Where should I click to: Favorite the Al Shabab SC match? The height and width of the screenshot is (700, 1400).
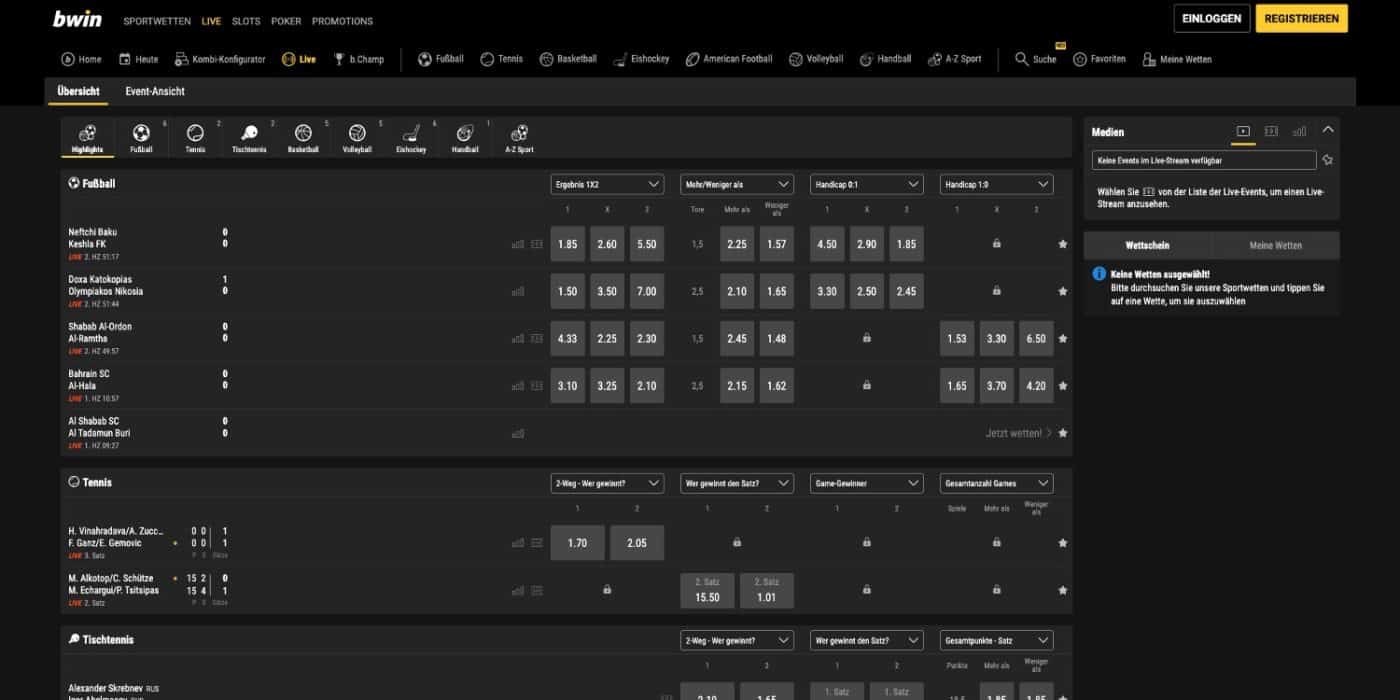1062,433
